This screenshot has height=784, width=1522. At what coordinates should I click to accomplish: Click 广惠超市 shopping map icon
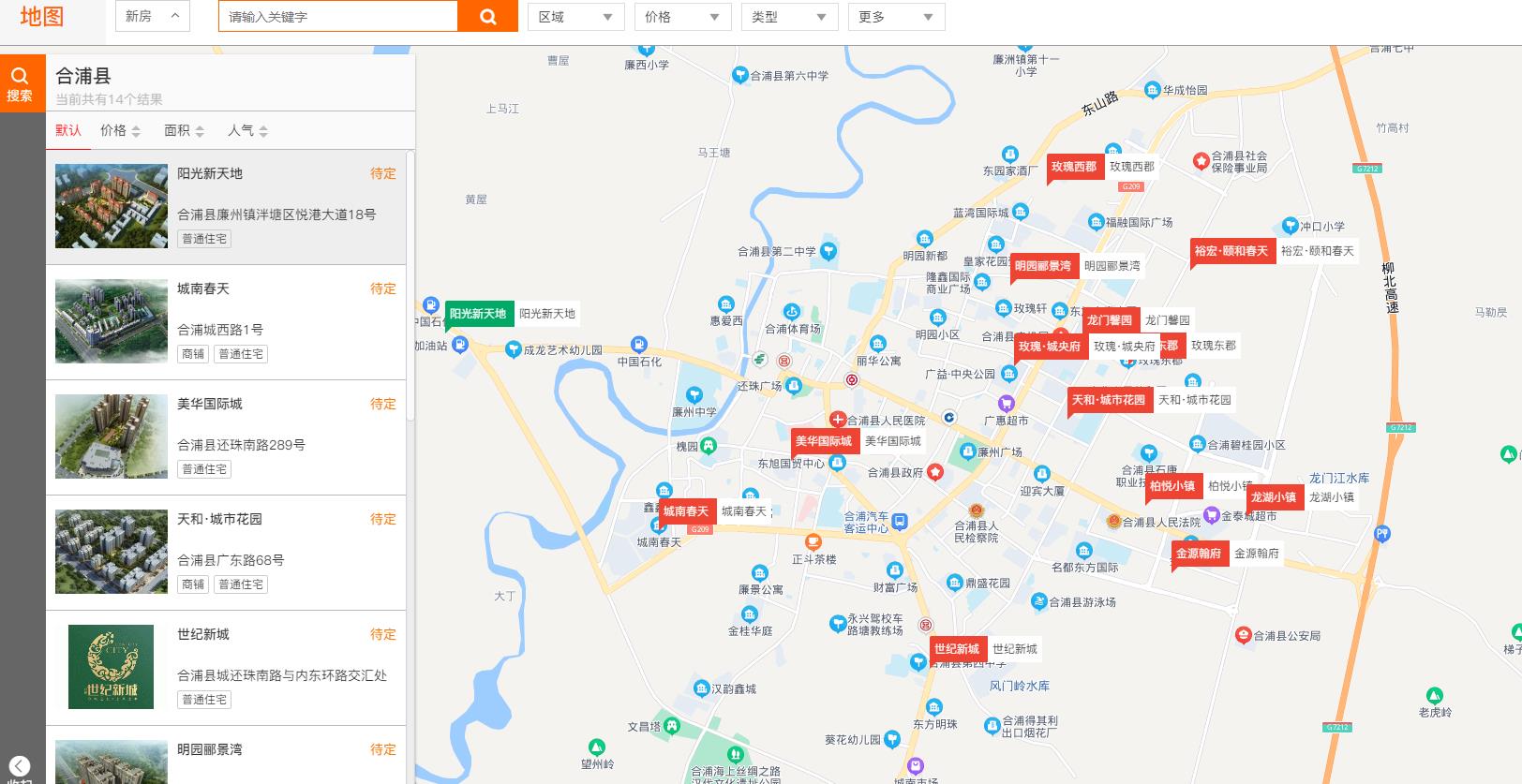tap(1006, 403)
